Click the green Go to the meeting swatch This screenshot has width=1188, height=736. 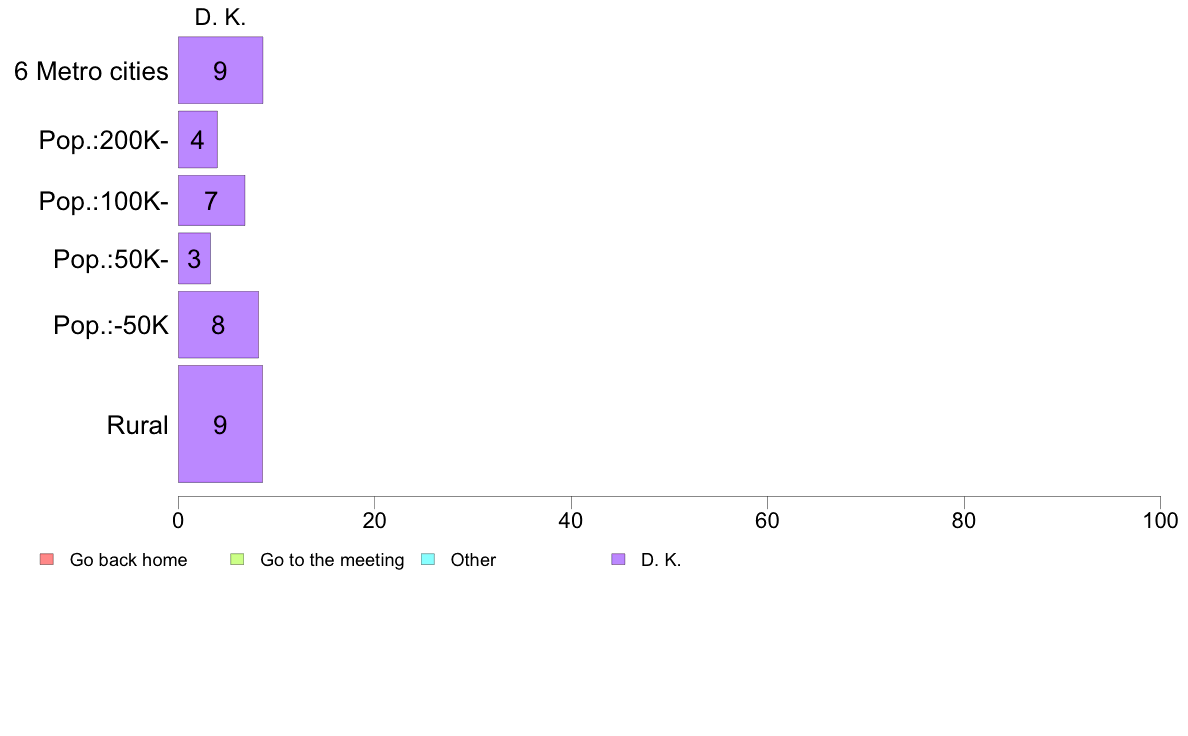click(x=237, y=559)
